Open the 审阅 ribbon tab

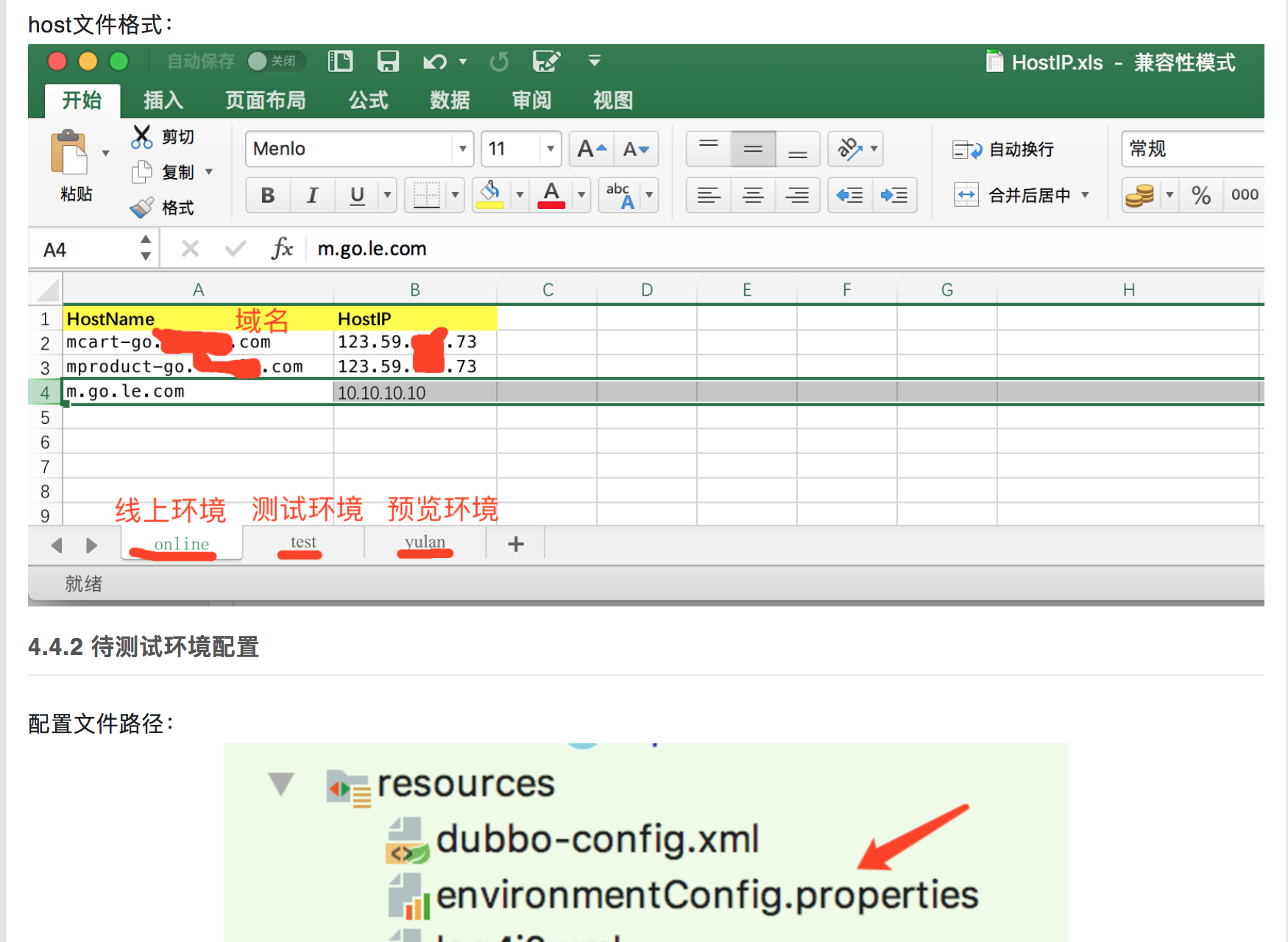532,100
